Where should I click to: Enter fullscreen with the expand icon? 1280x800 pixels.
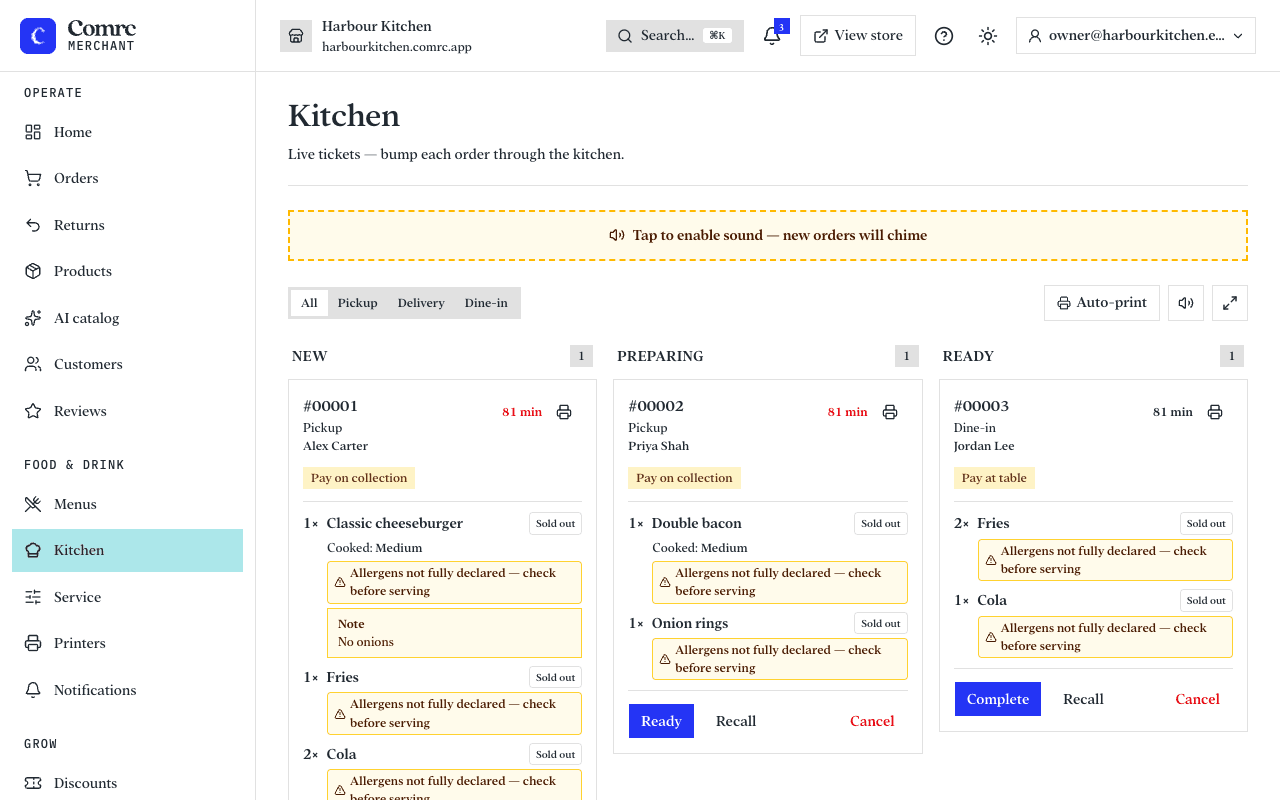(x=1230, y=303)
